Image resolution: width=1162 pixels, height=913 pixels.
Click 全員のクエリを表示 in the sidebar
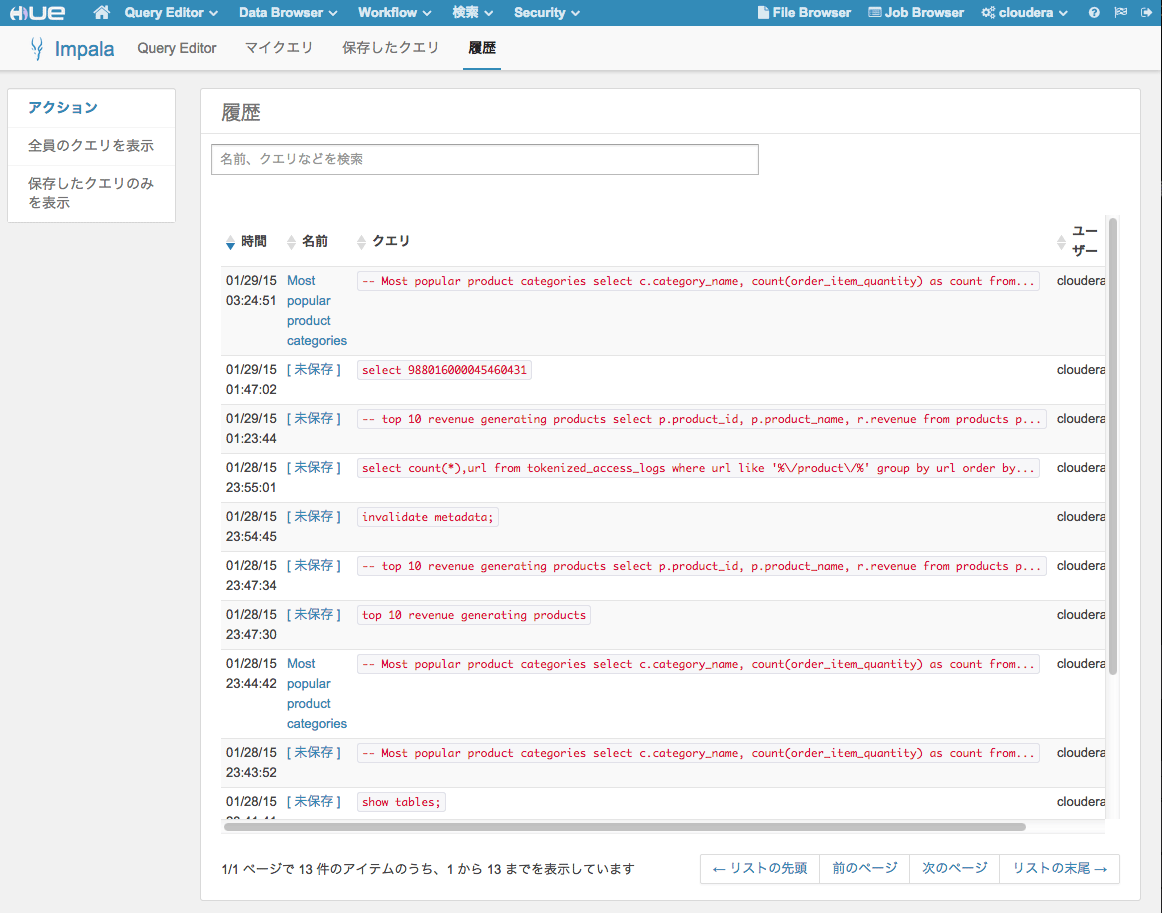pos(91,146)
